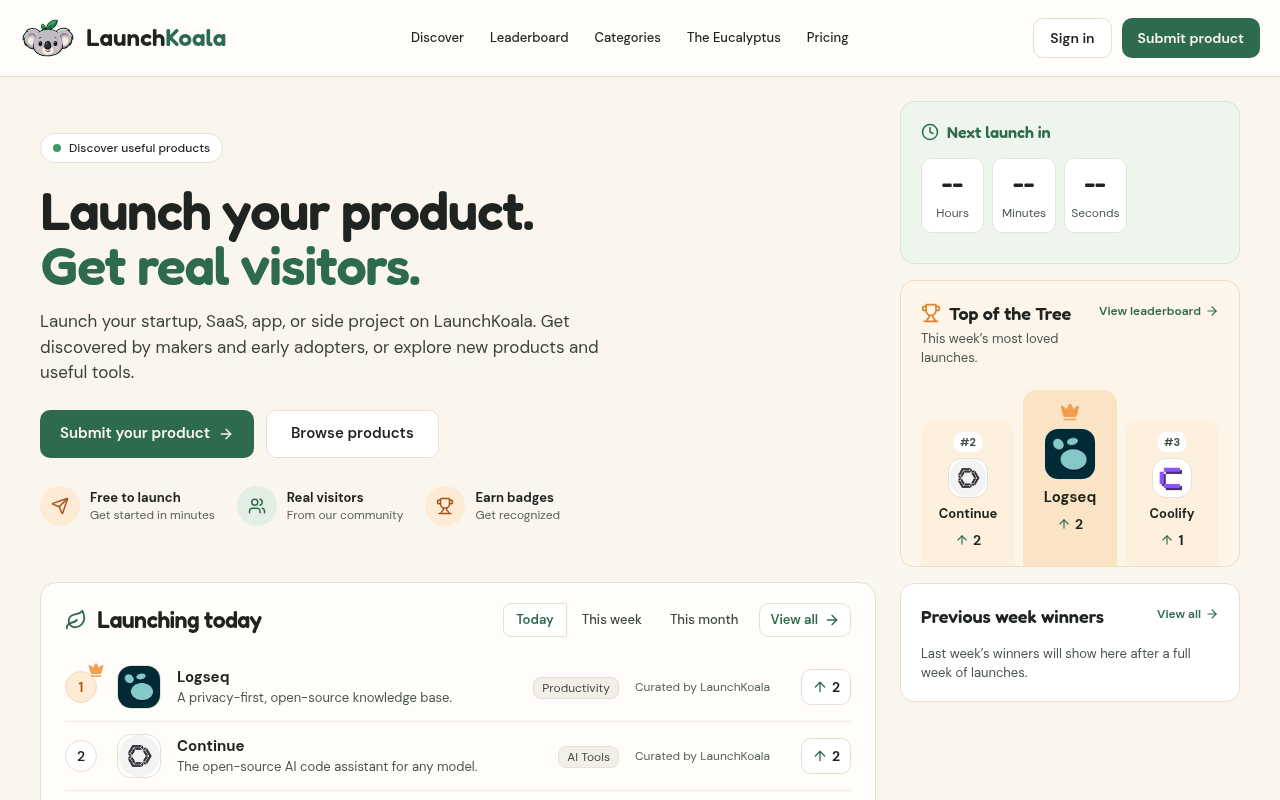Open the Logseq title in the launch list

pyautogui.click(x=203, y=677)
